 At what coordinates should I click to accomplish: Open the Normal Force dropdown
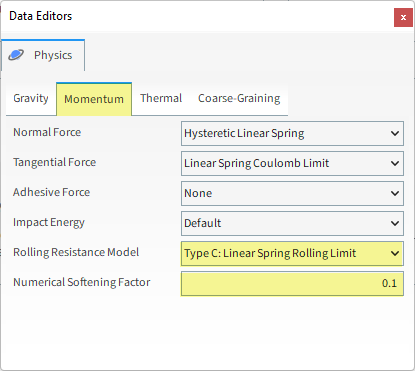pyautogui.click(x=292, y=133)
